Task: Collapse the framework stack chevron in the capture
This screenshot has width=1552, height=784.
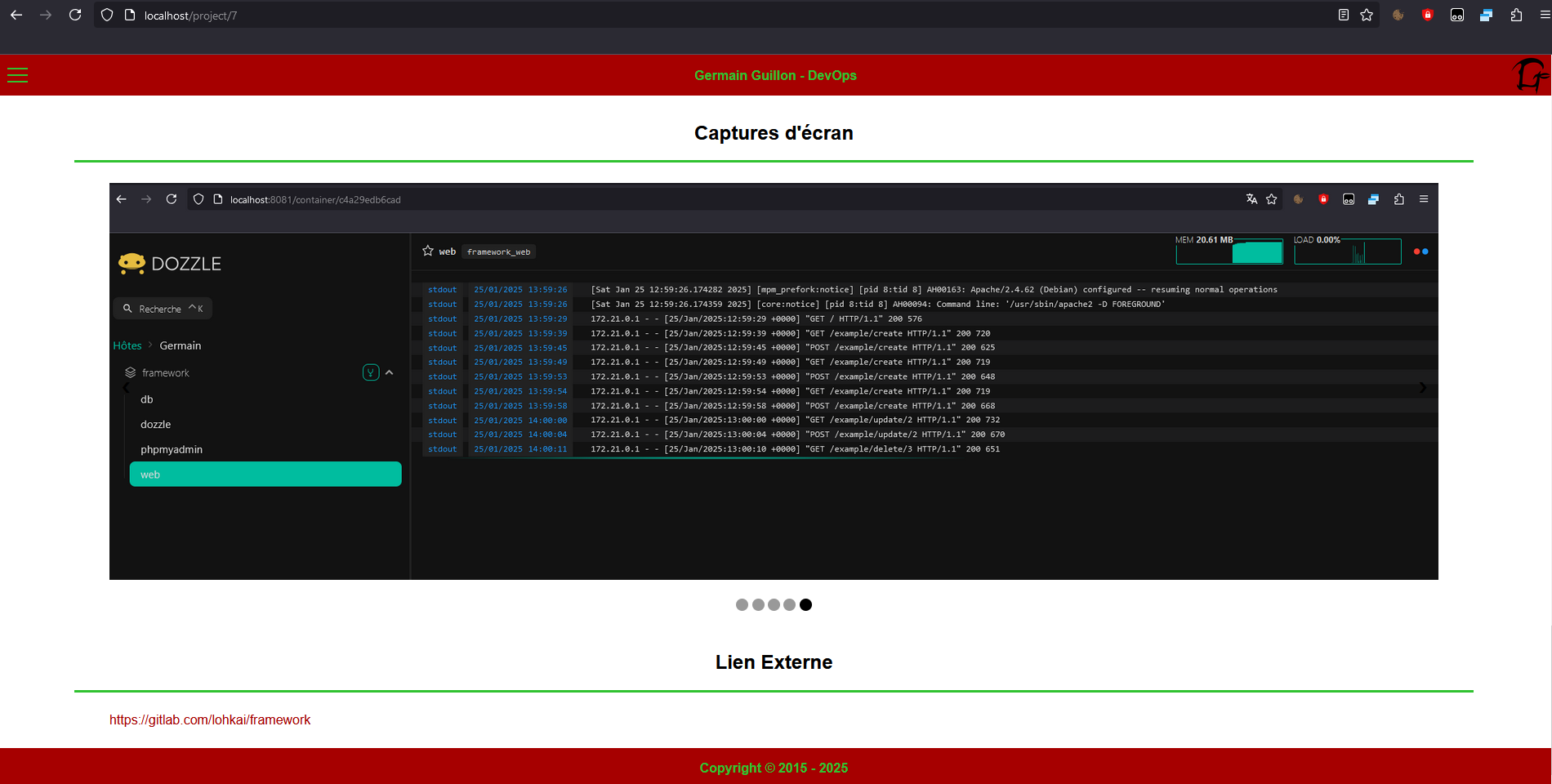Action: coord(390,372)
